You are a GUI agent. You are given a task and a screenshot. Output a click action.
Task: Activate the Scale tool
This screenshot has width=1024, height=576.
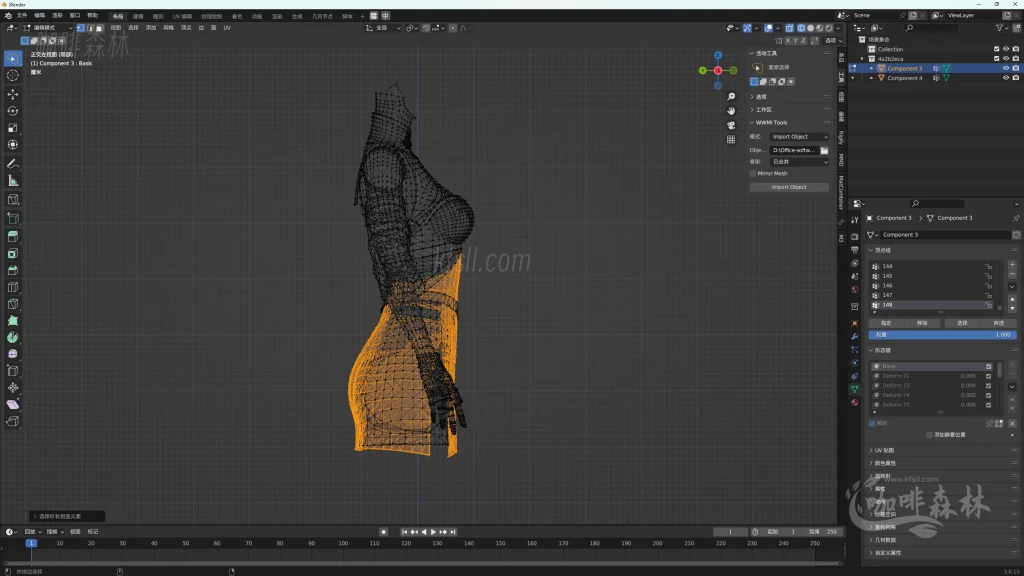click(x=12, y=128)
